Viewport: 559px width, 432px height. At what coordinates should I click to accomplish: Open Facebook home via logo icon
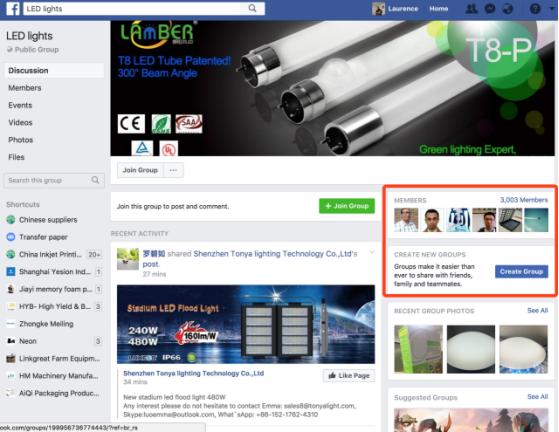[x=13, y=9]
